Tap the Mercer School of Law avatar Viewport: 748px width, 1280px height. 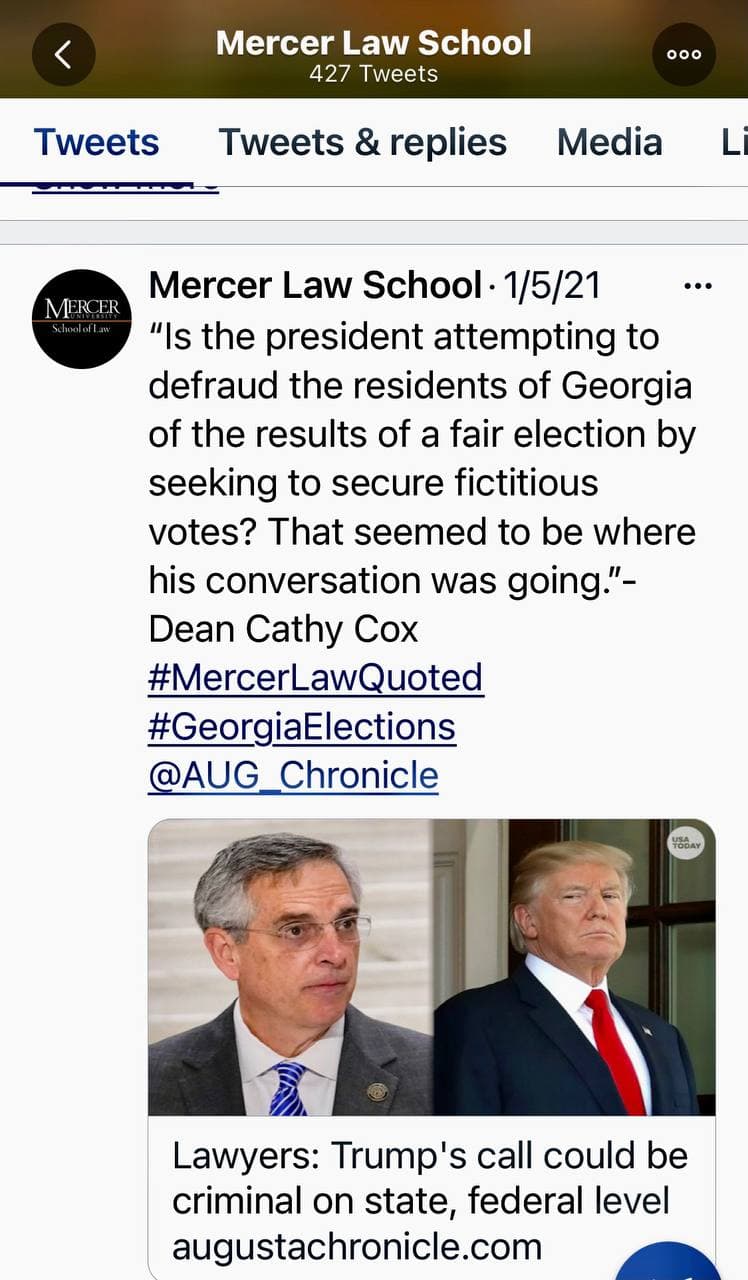[82, 319]
